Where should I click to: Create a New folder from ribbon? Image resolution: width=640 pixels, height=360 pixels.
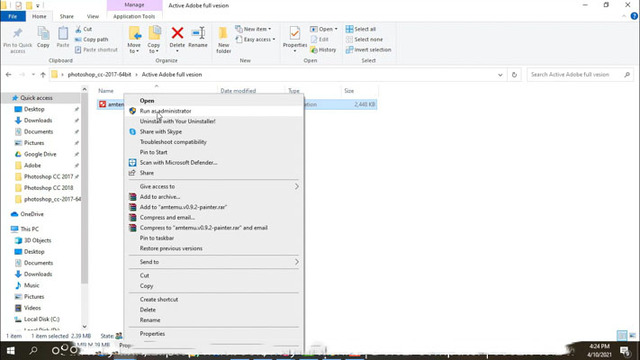tap(223, 40)
